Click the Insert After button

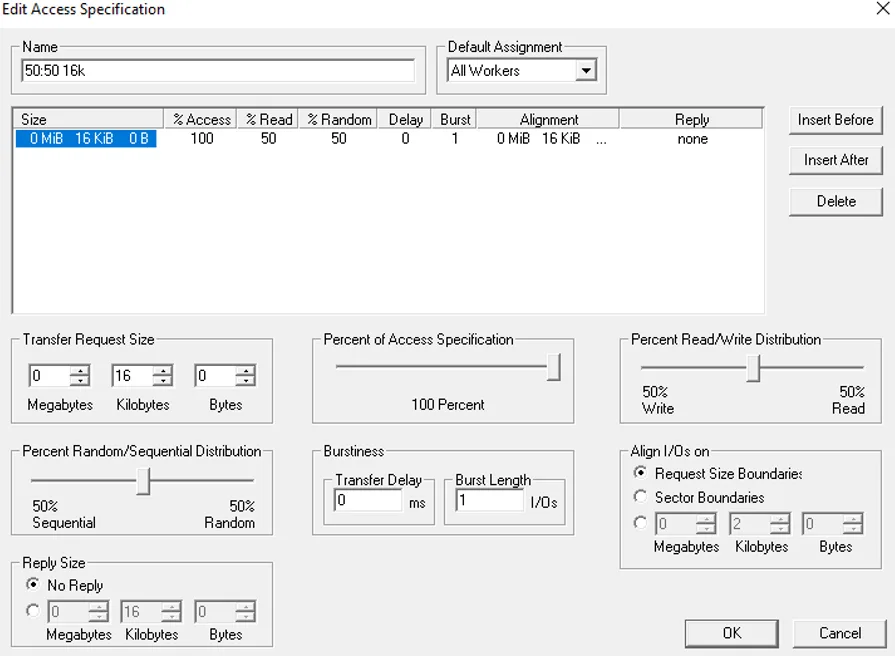[836, 160]
